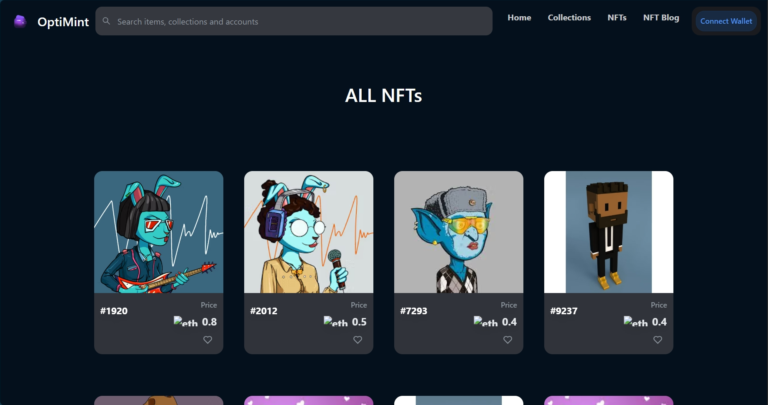Open the NFTs navigation link

click(617, 18)
